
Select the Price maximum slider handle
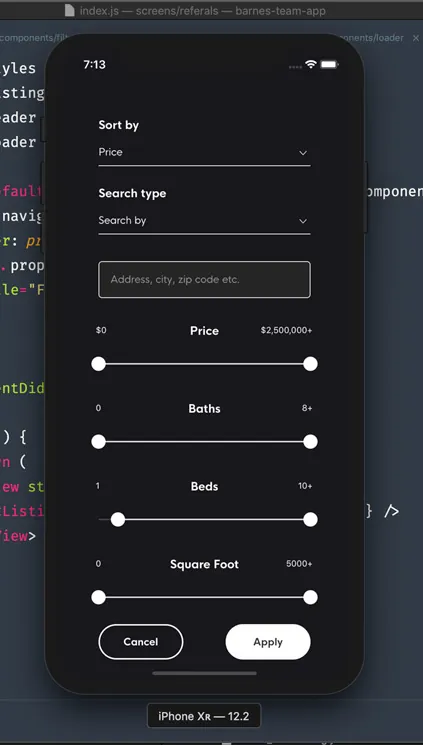(310, 364)
